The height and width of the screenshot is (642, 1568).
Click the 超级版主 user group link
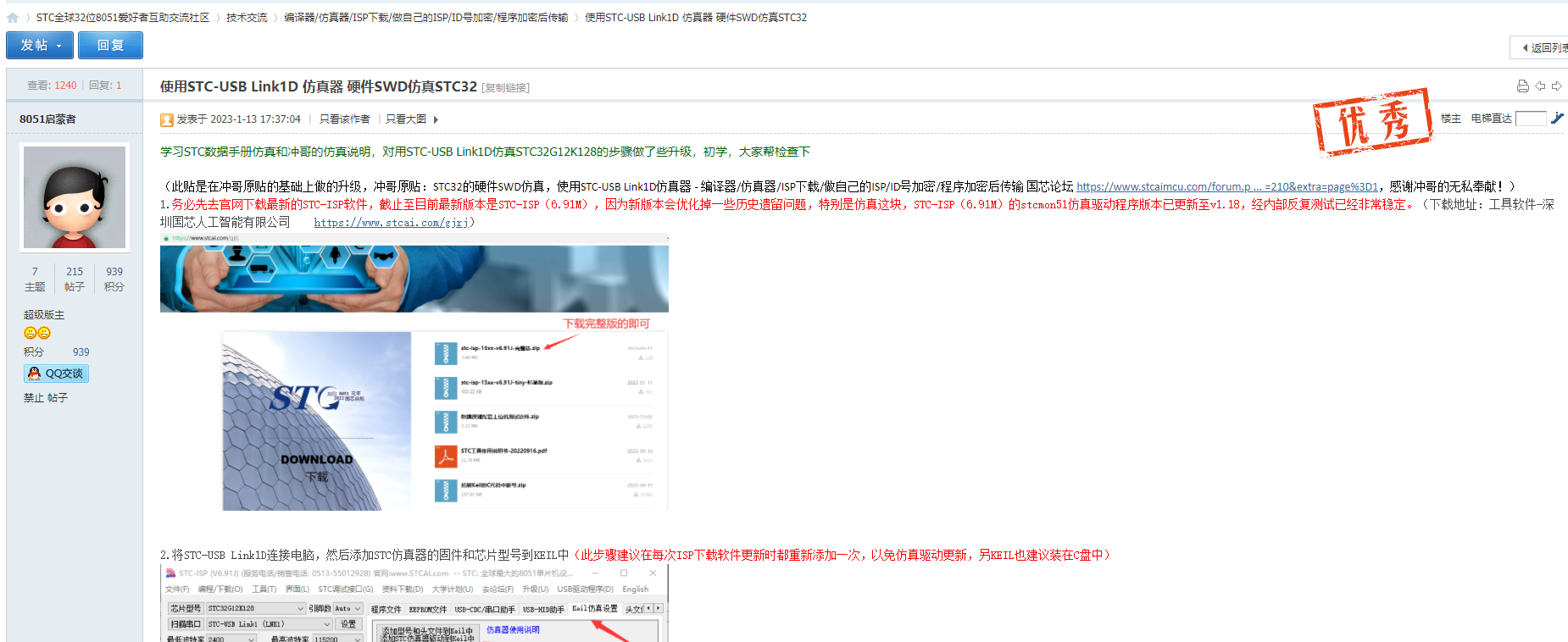click(44, 315)
